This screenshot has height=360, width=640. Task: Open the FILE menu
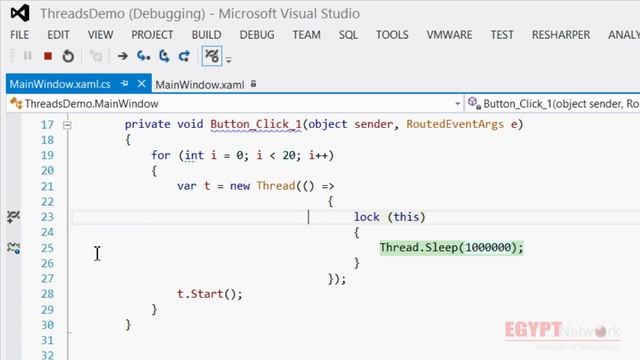click(20, 35)
